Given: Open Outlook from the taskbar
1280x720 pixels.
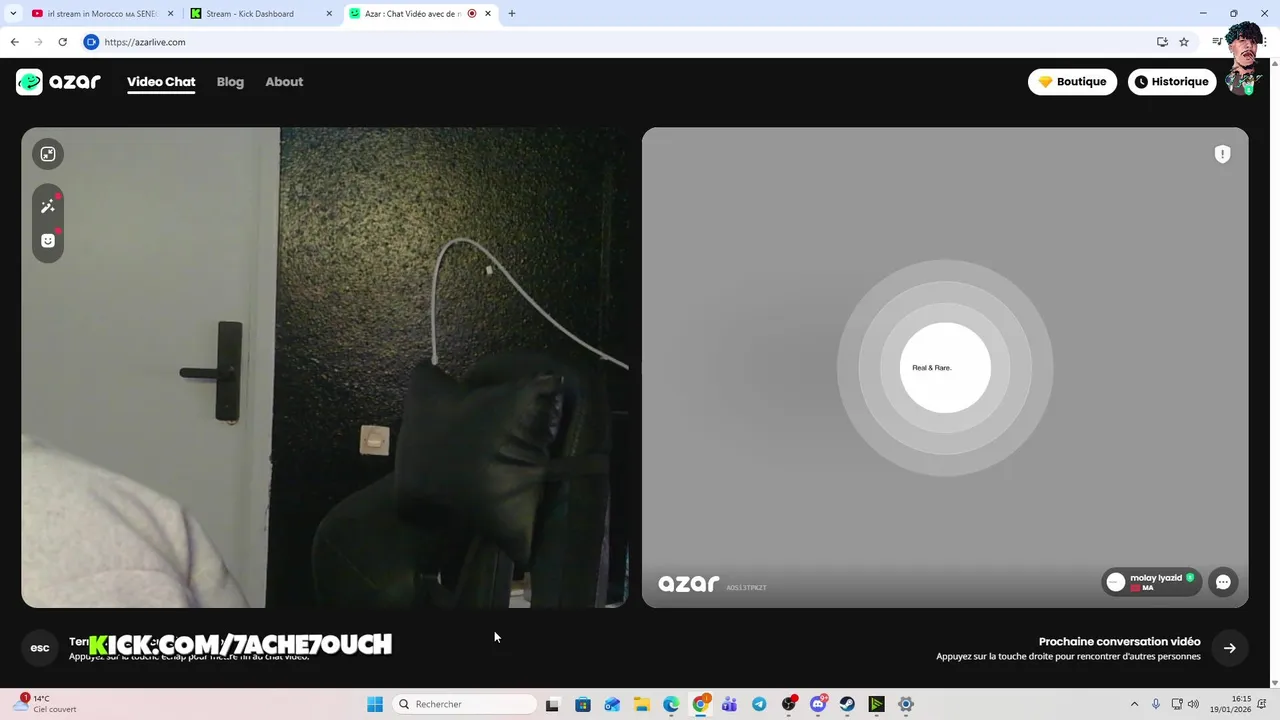Looking at the screenshot, I should coord(612,704).
